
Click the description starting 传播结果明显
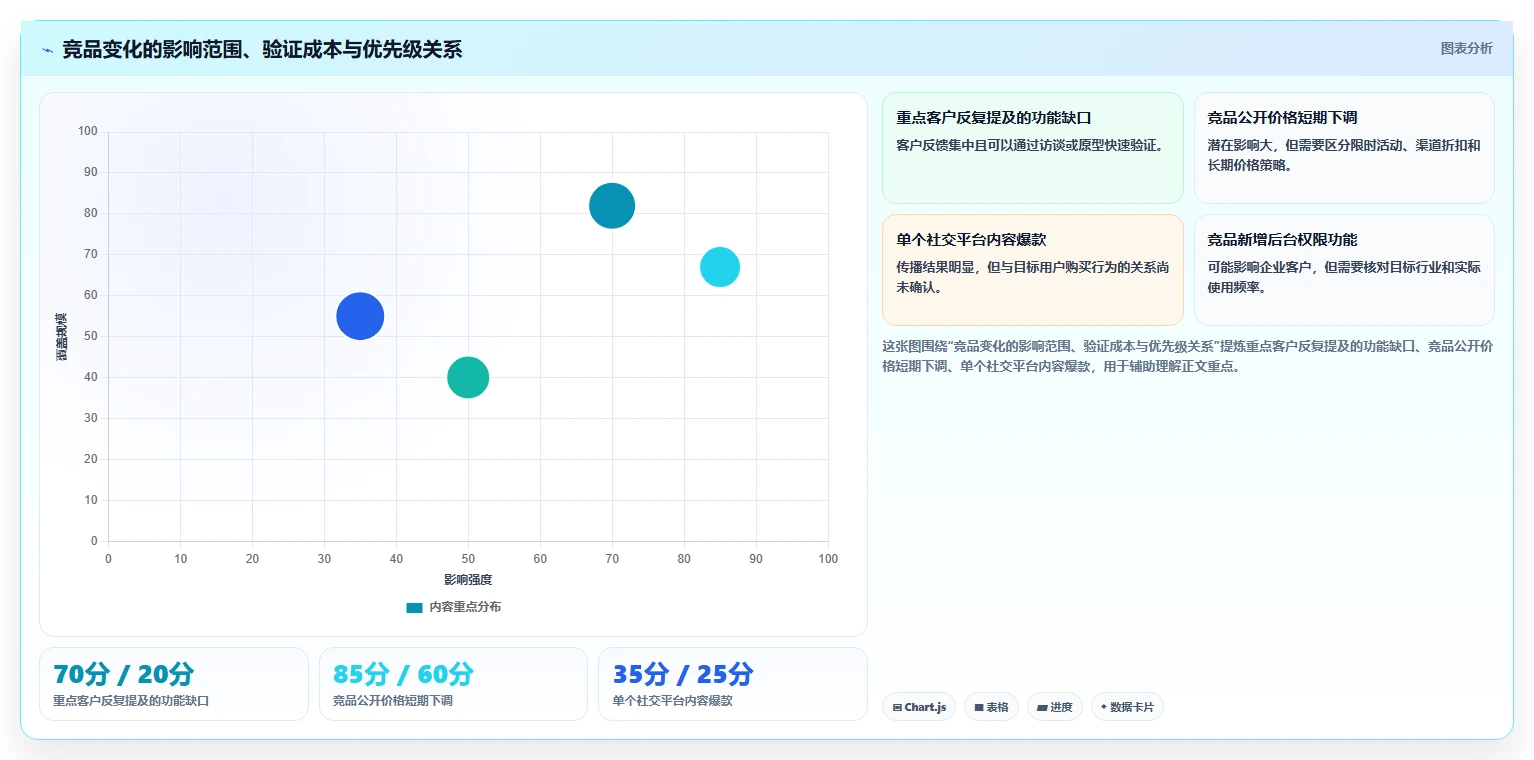[1033, 278]
